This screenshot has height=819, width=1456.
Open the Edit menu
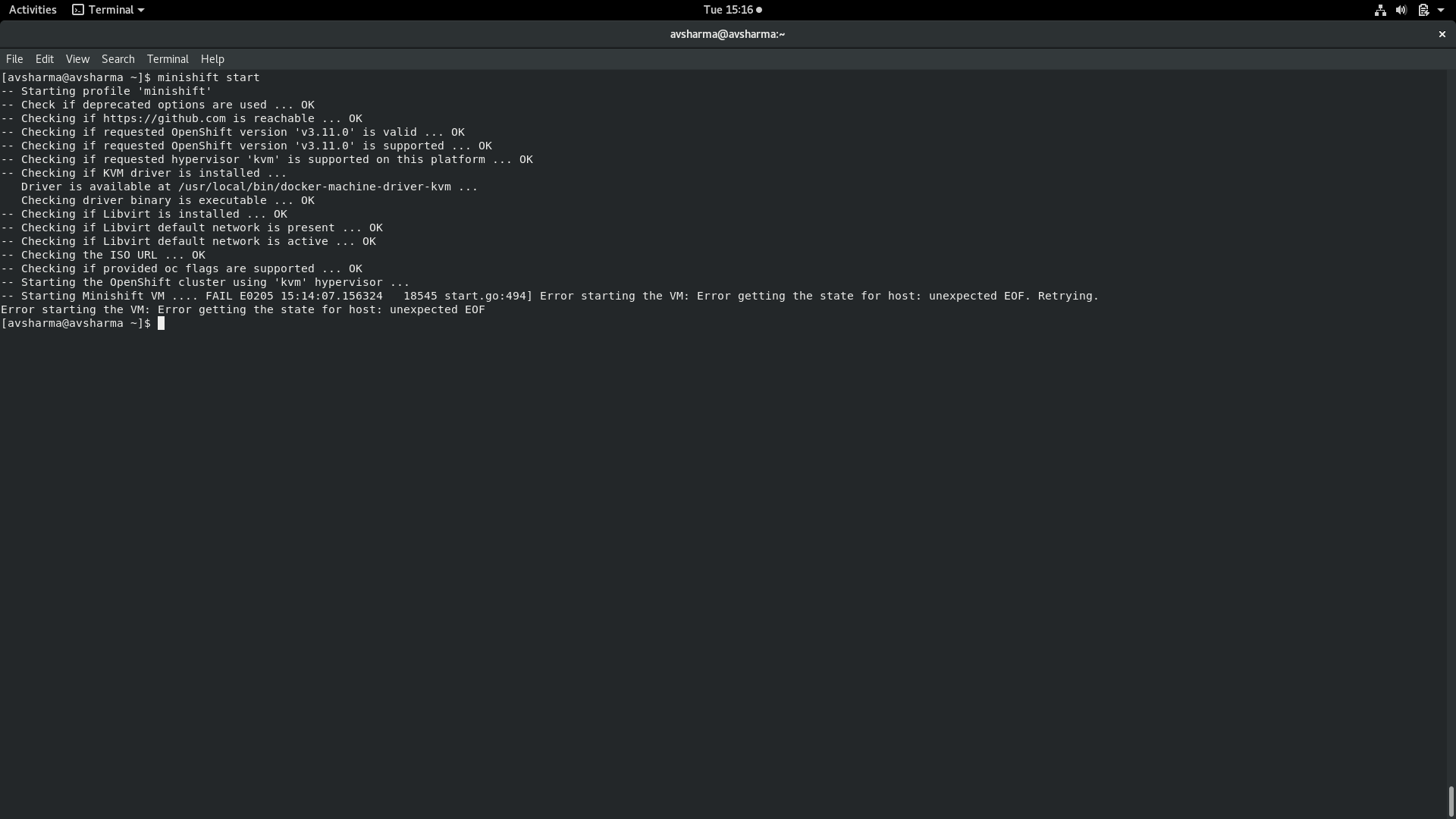[44, 59]
